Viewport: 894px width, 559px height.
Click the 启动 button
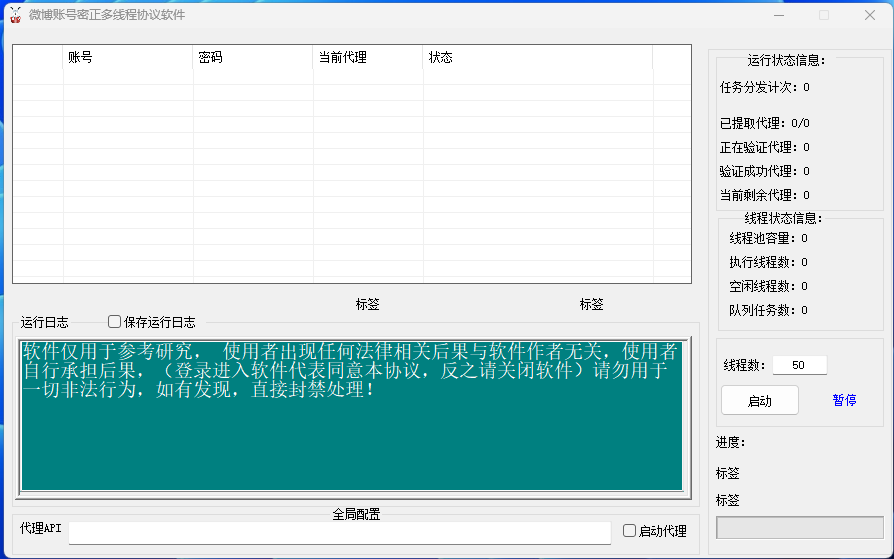[759, 400]
